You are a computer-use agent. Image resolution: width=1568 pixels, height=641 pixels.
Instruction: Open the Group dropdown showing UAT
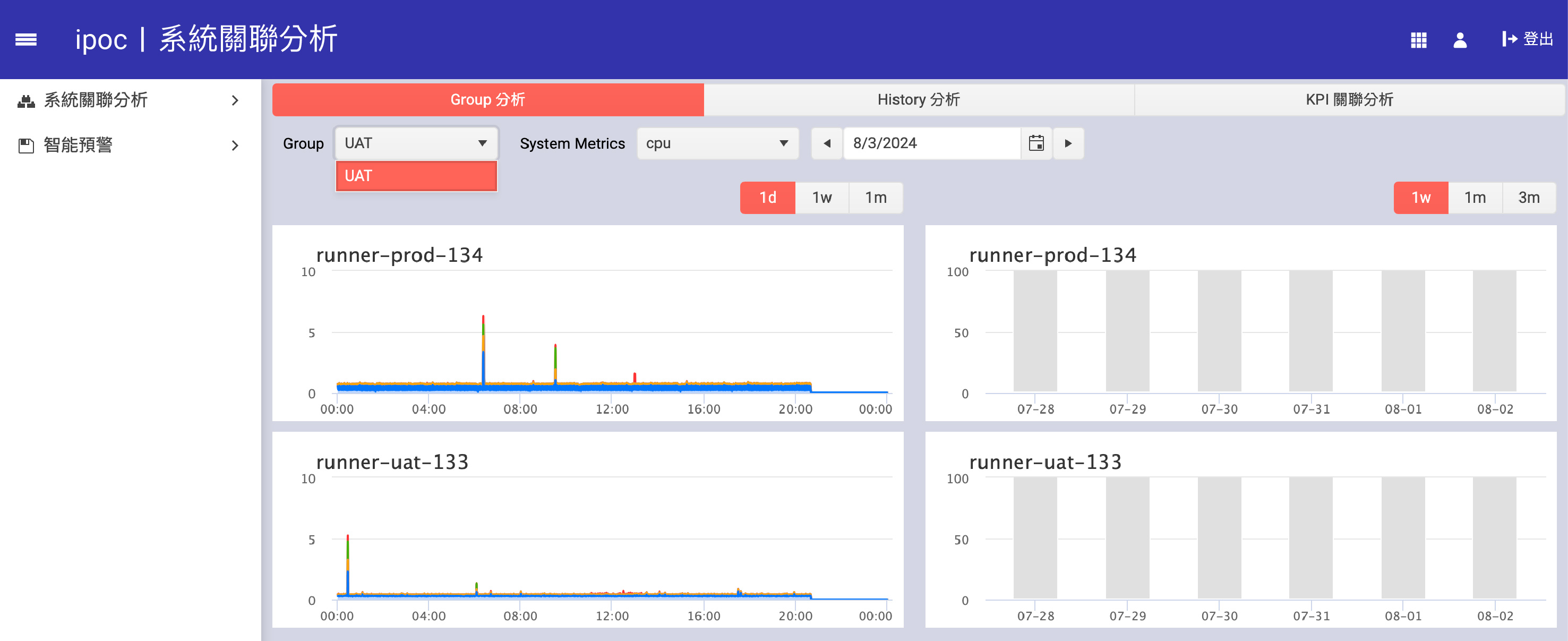416,143
